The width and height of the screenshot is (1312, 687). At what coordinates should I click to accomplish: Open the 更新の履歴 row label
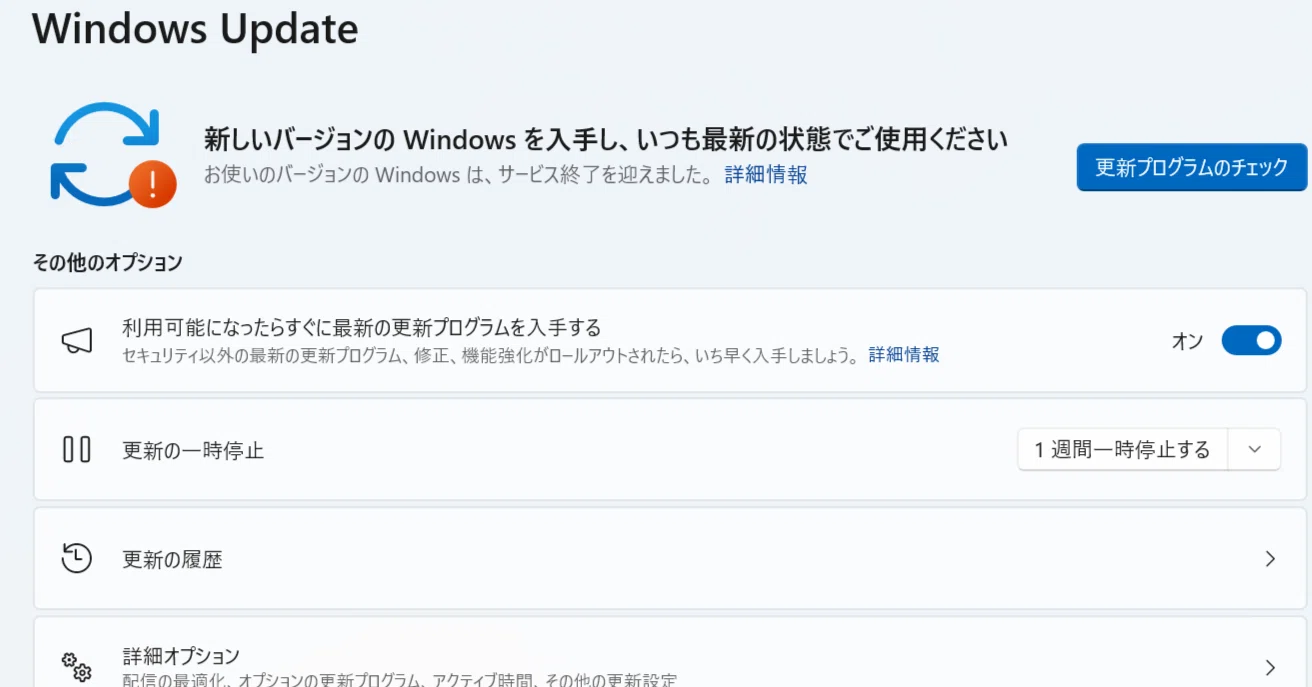(172, 560)
